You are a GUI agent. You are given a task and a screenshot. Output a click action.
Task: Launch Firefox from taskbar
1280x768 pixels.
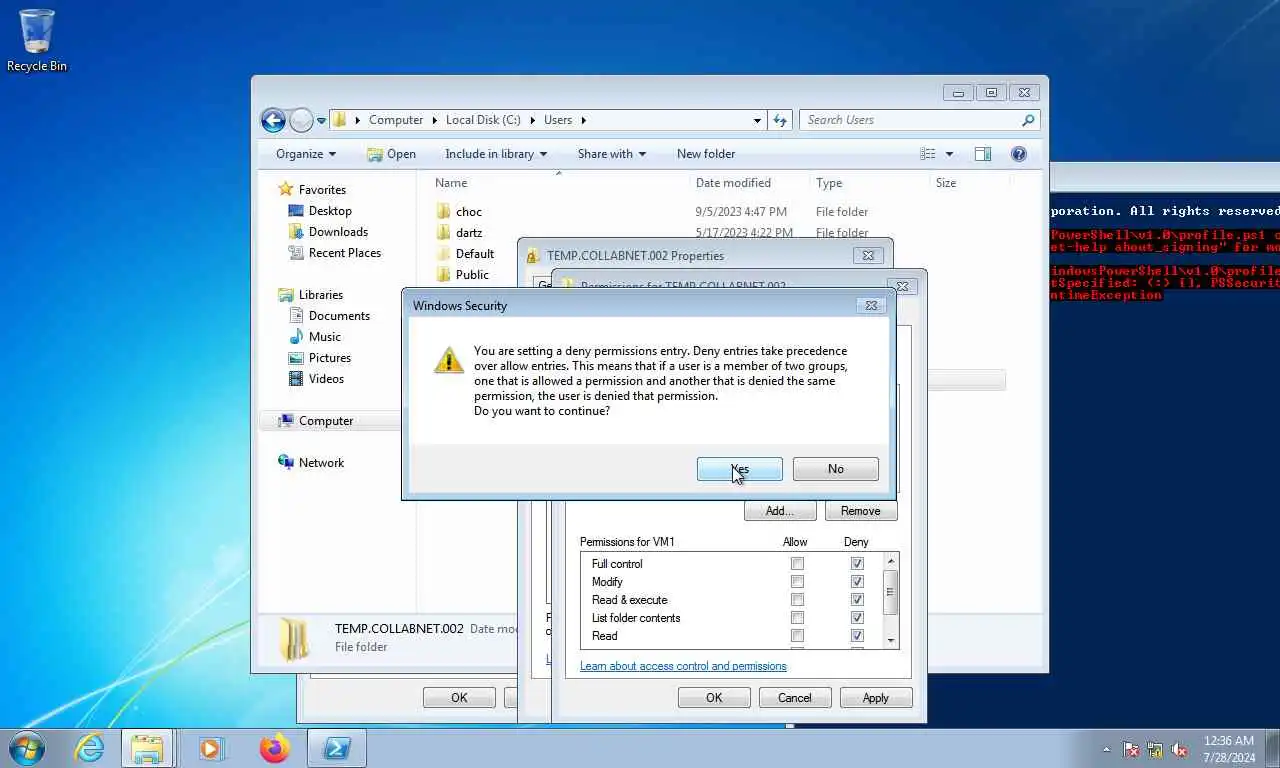tap(273, 748)
